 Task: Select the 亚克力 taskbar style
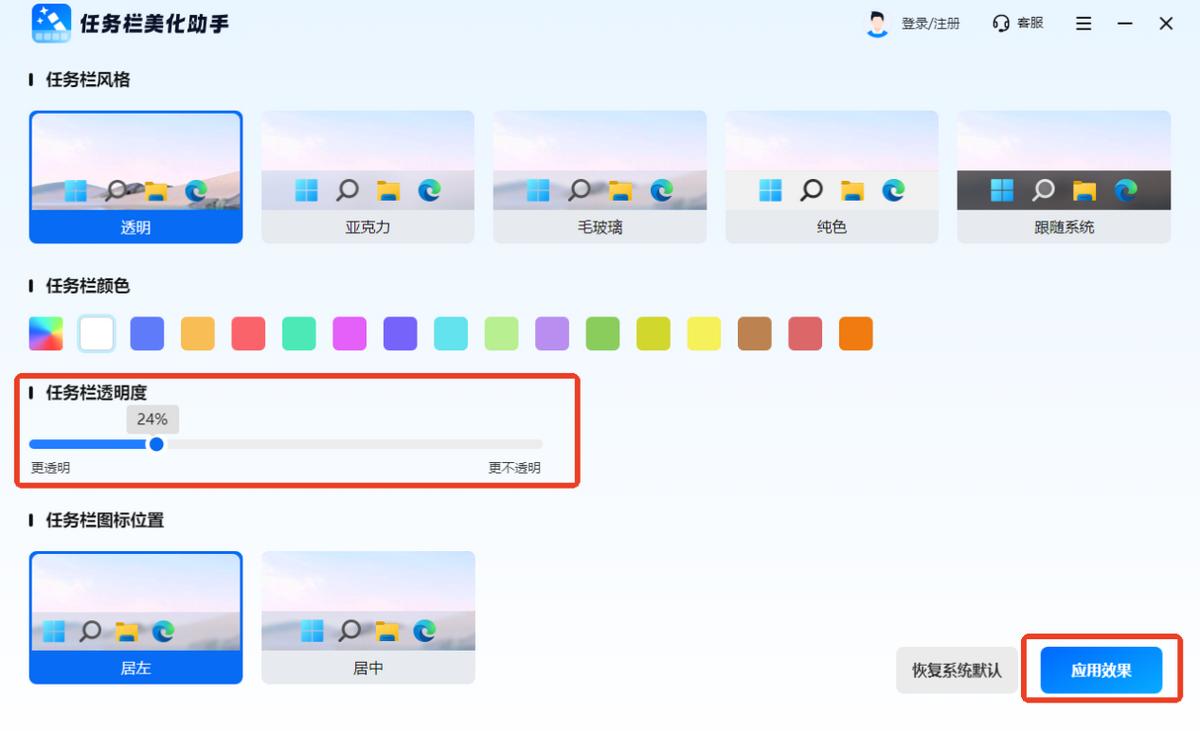tap(367, 176)
